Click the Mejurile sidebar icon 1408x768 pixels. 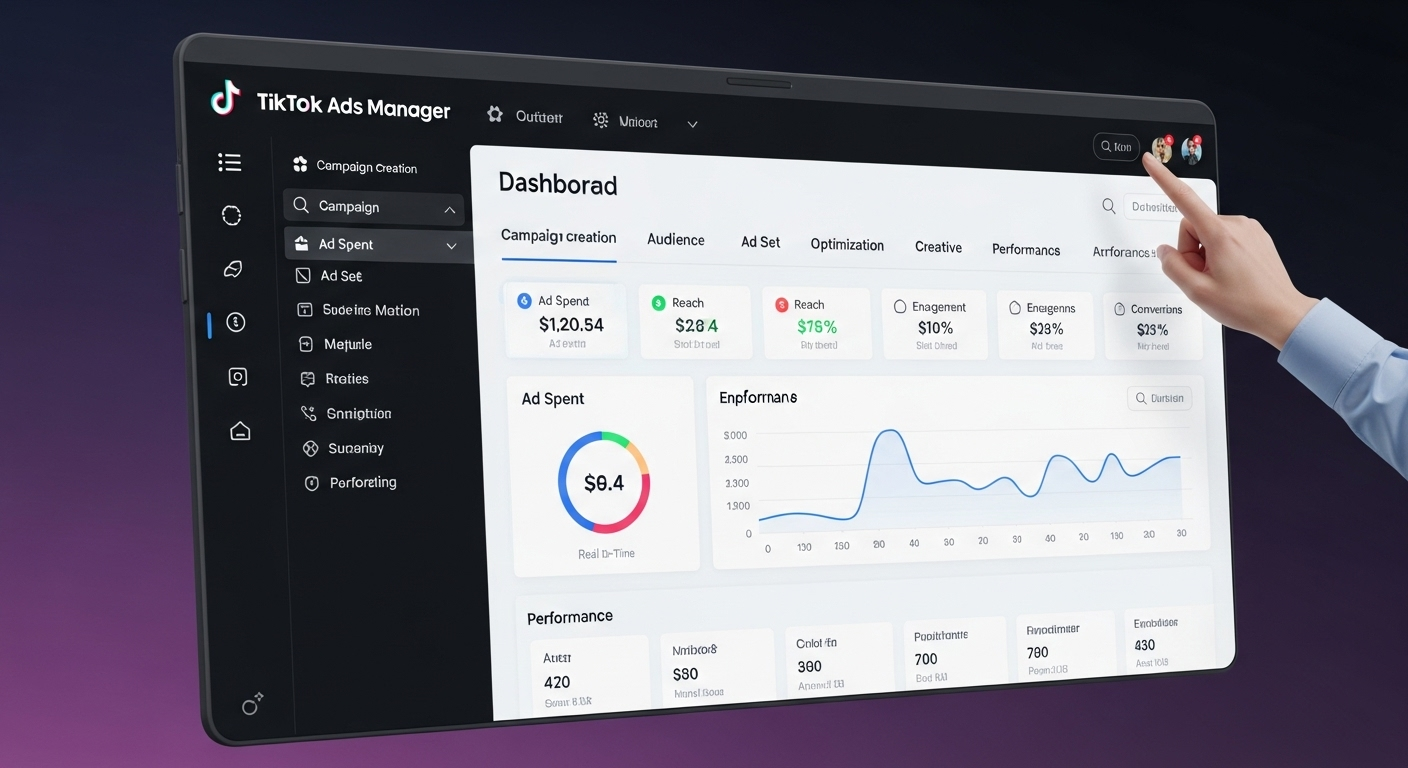[306, 344]
